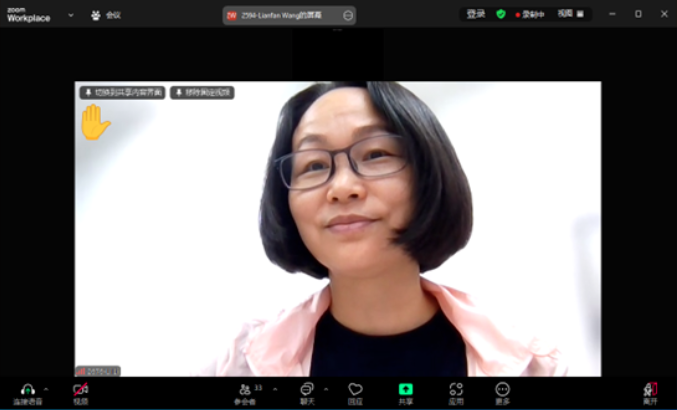Click the Connect Audio headphone icon
Viewport: 677px width, 410px height.
coord(27,389)
